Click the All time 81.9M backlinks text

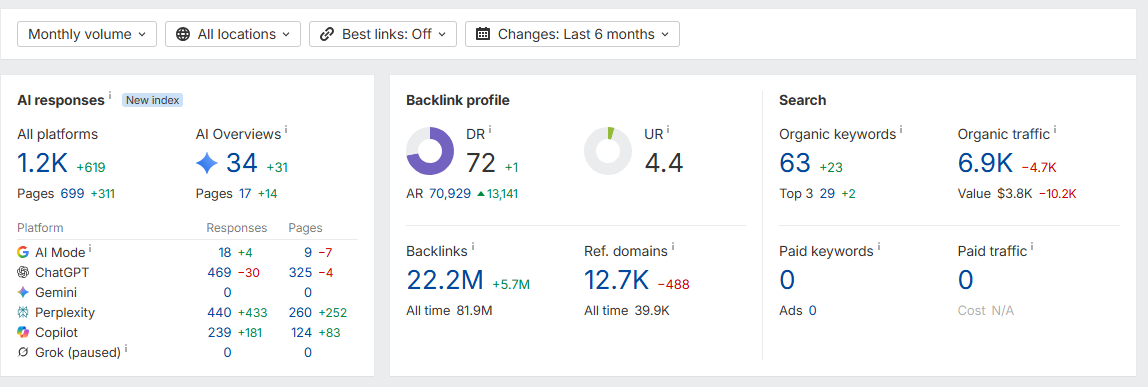(x=450, y=311)
